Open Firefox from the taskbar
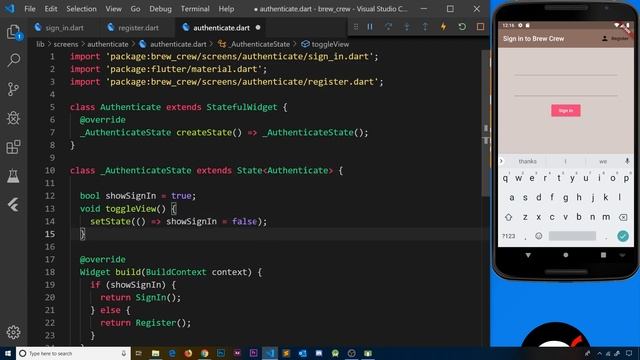The image size is (640, 360). click(x=188, y=353)
